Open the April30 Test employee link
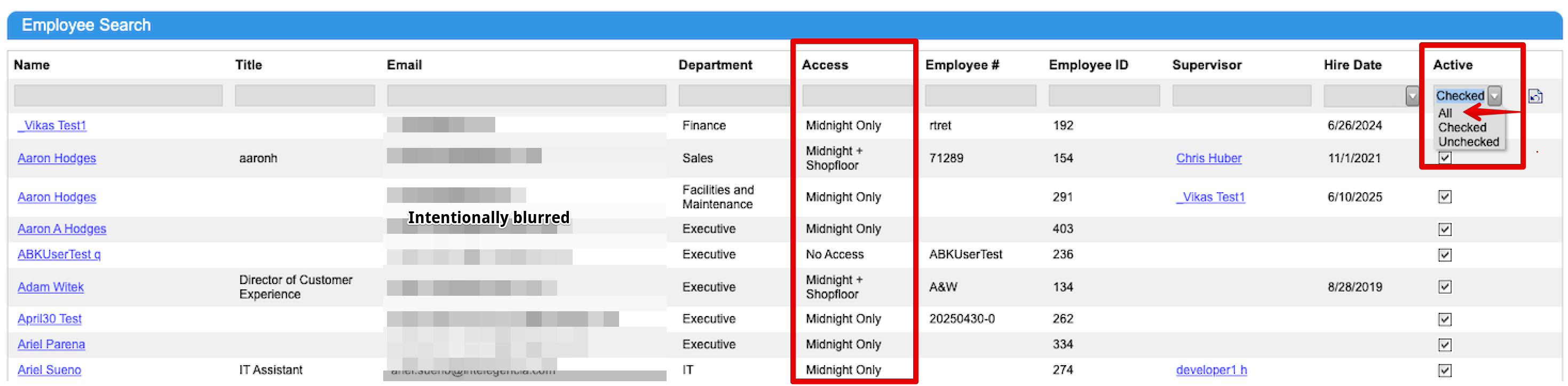The image size is (1568, 386). 49,319
